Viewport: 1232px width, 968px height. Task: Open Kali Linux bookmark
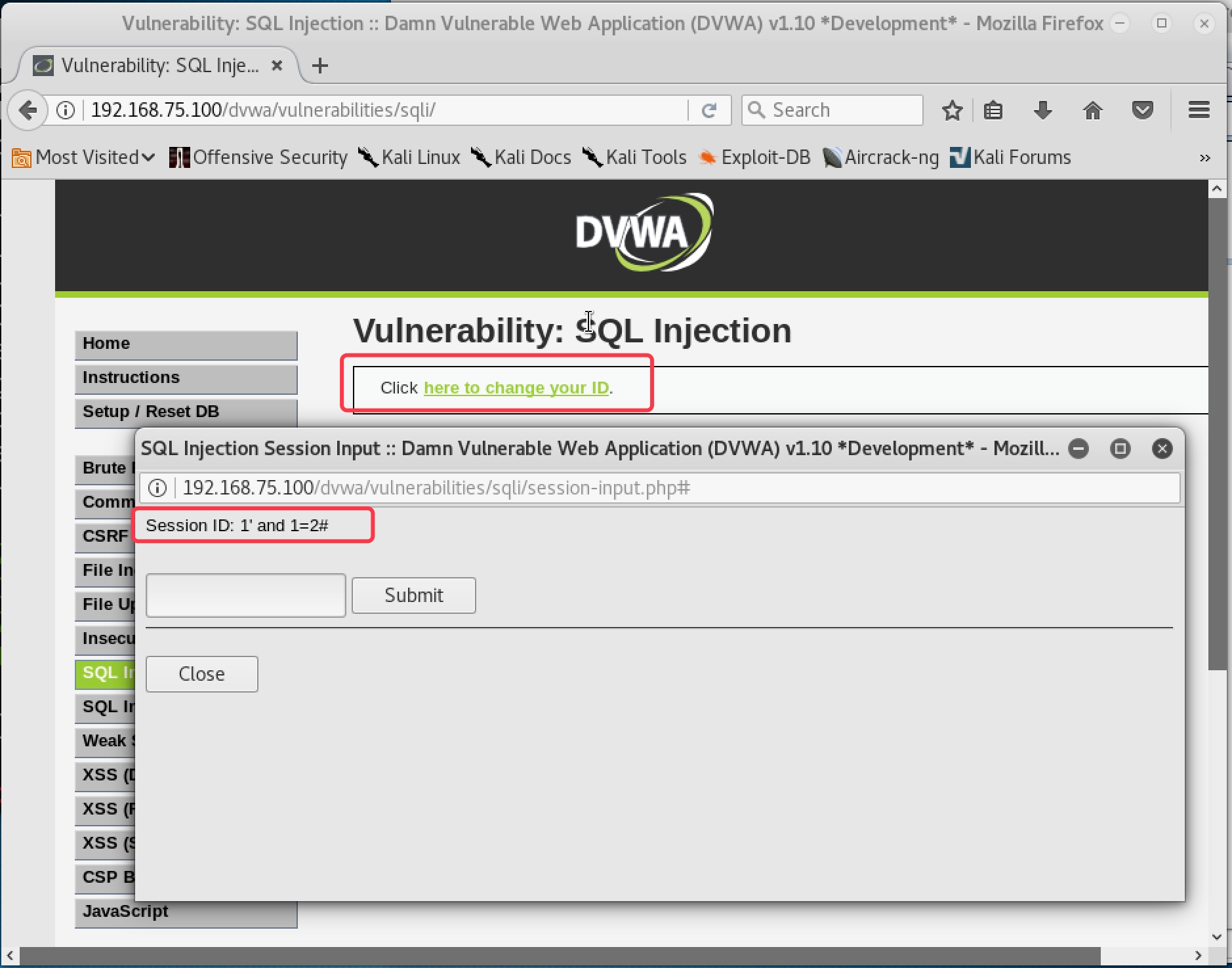(409, 157)
